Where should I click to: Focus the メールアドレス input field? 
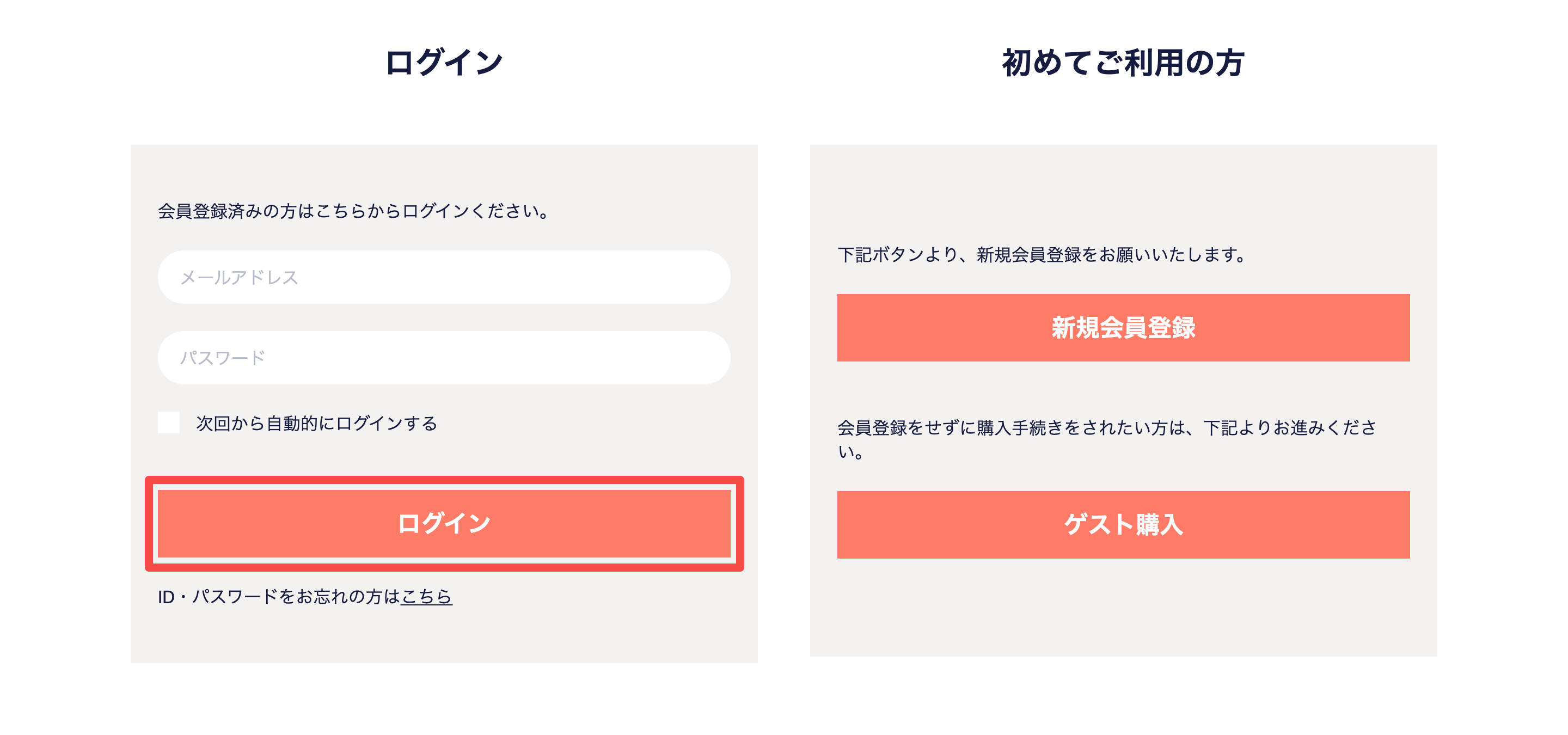point(444,277)
